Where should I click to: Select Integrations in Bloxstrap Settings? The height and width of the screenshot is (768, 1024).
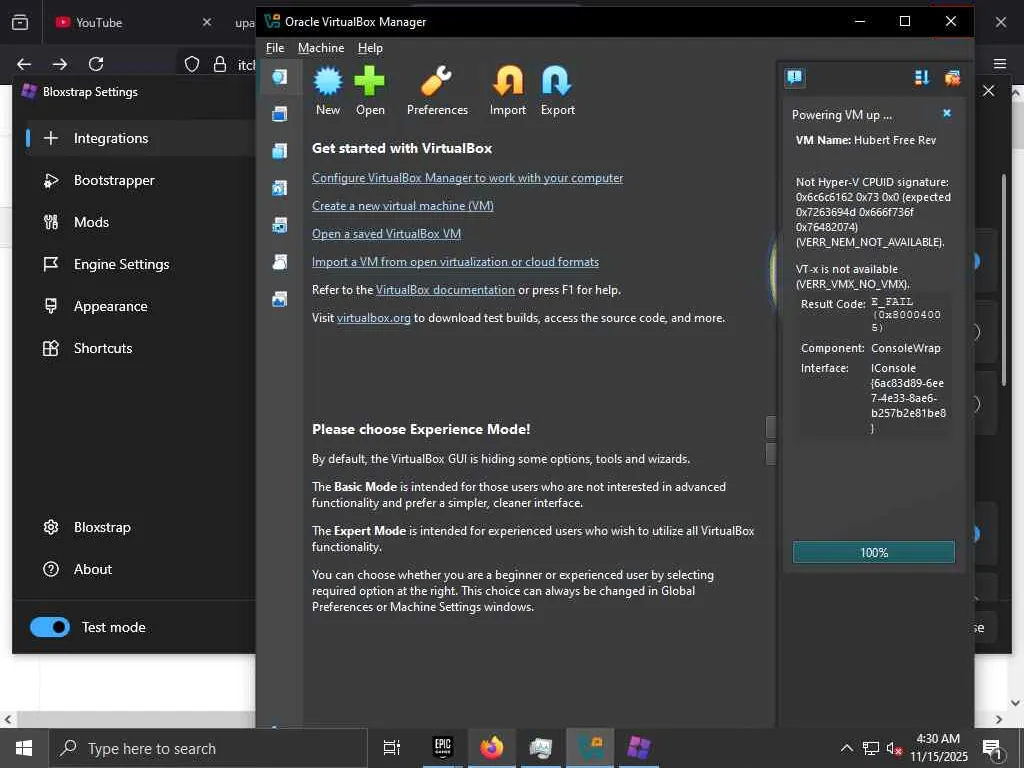click(138, 138)
